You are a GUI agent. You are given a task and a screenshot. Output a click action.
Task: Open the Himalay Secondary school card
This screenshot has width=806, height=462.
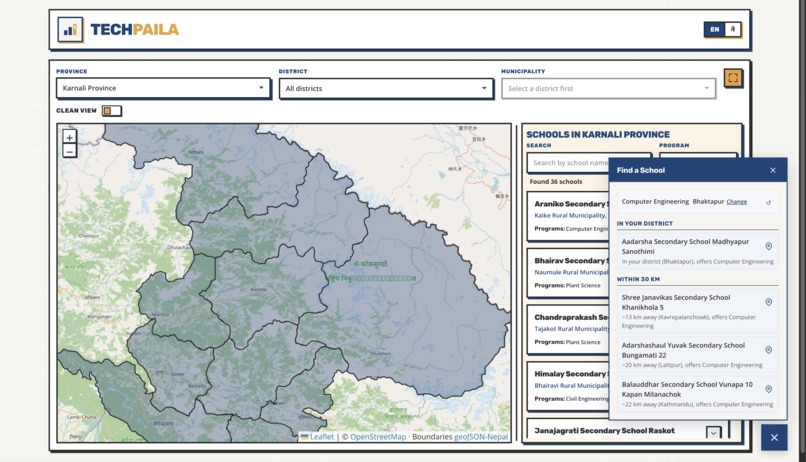(568, 386)
